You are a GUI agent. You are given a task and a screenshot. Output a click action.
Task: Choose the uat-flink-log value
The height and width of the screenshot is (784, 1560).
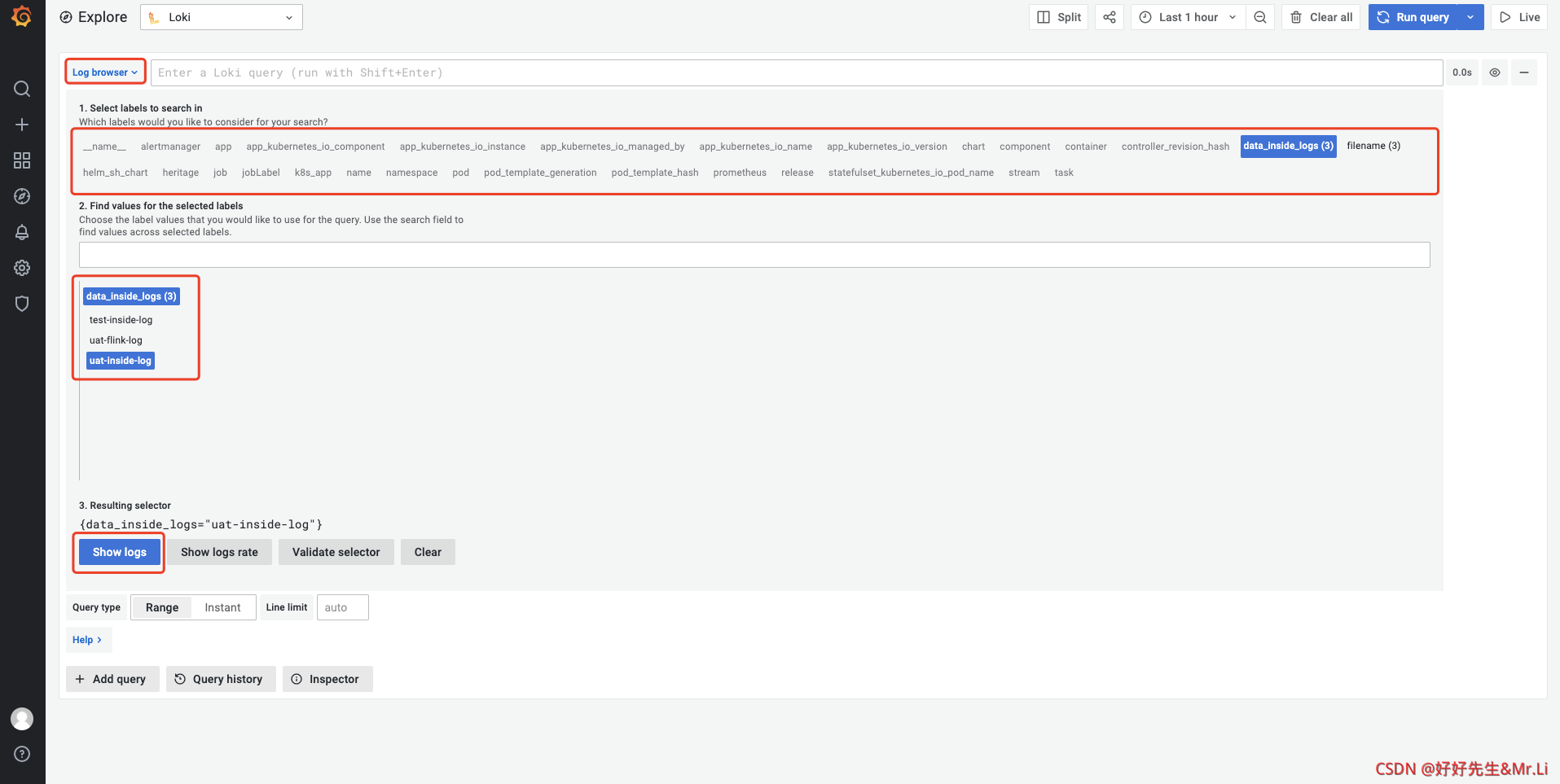(x=116, y=340)
